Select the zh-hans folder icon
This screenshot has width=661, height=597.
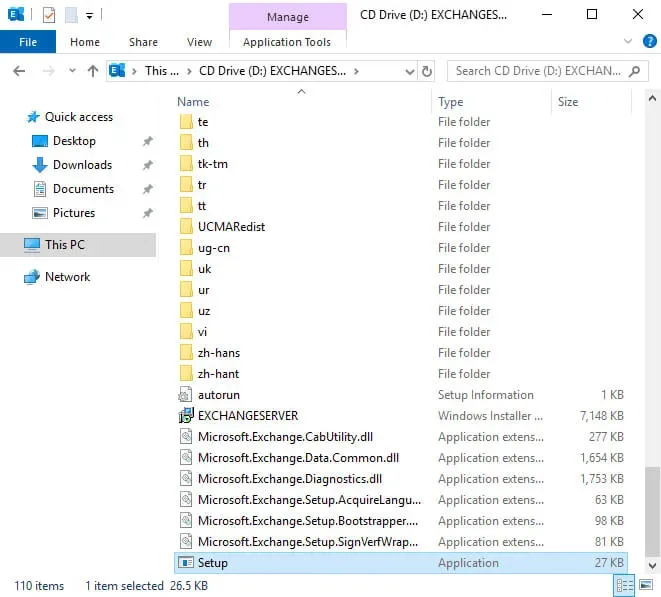click(x=186, y=353)
